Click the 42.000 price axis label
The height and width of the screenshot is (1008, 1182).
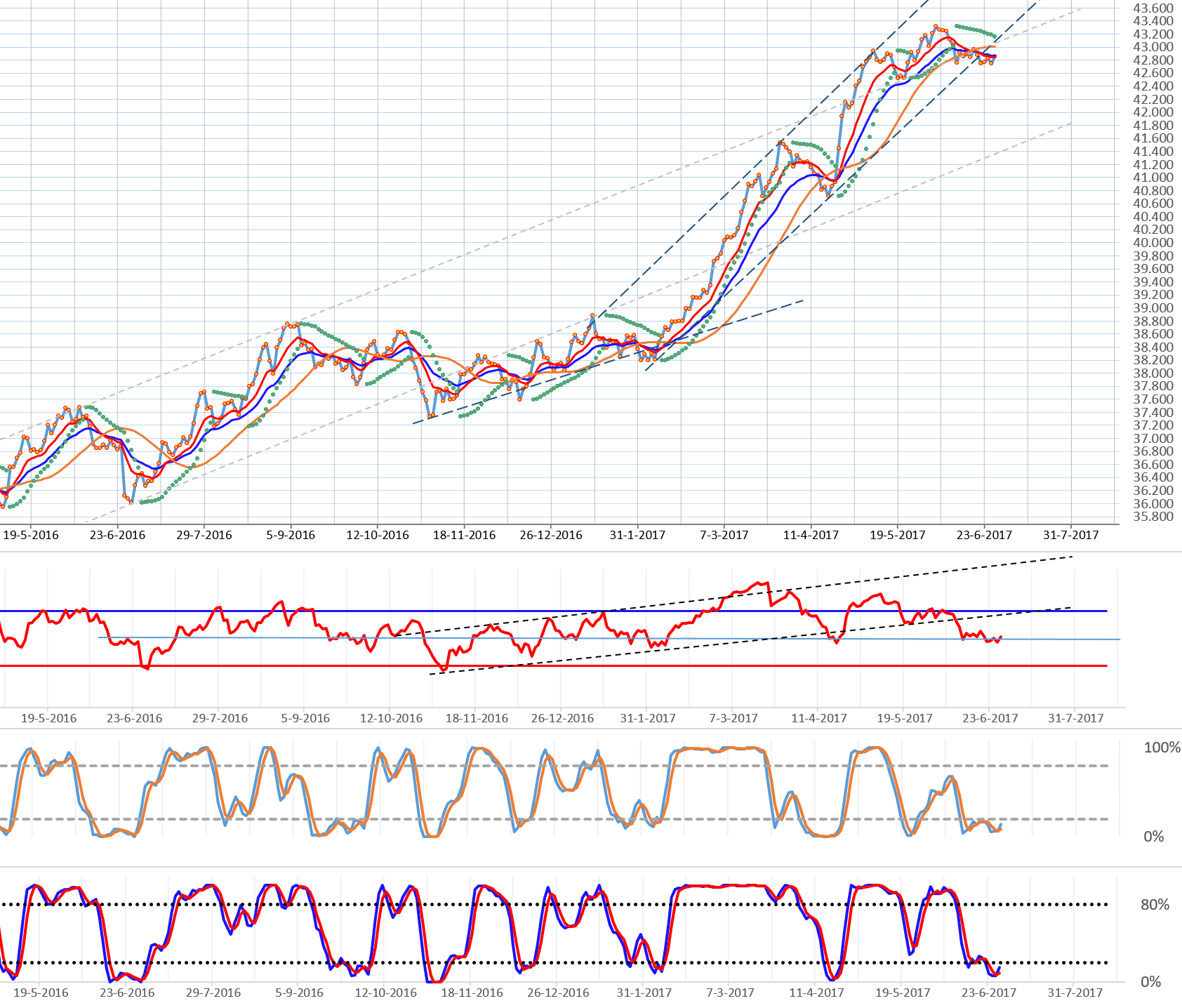(x=1153, y=112)
